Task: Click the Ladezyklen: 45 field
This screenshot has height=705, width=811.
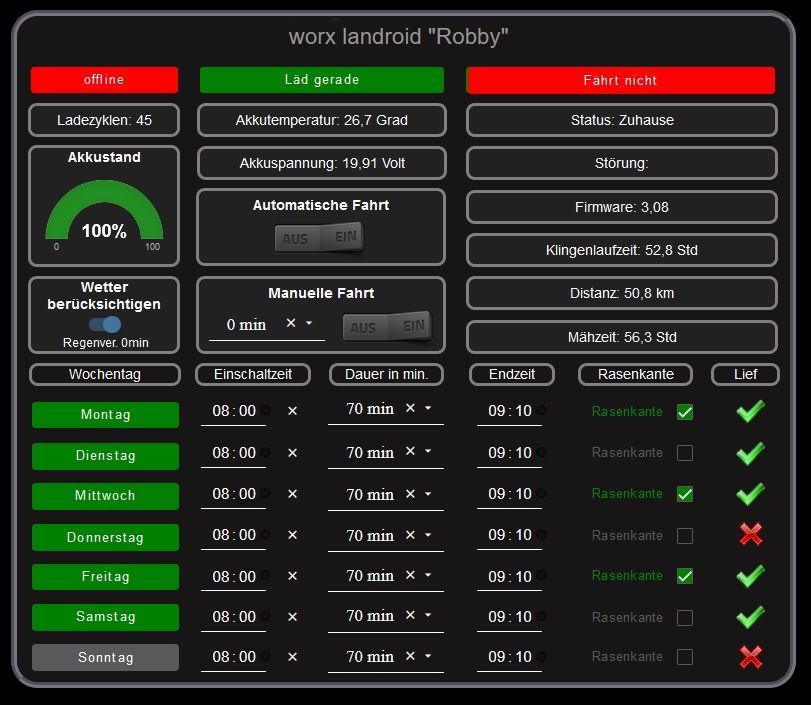Action: [x=104, y=120]
